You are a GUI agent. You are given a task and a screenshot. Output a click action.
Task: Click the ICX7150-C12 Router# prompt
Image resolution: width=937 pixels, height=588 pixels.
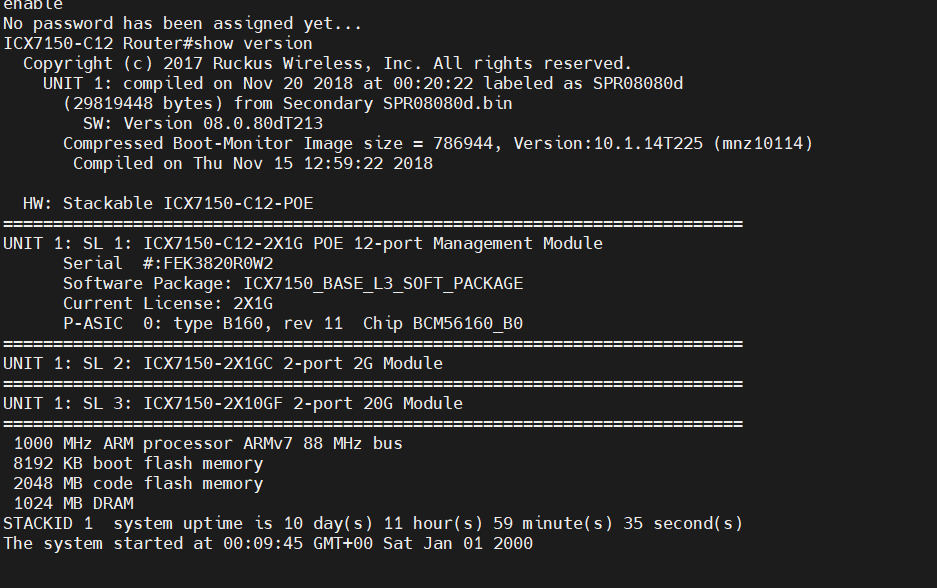(96, 43)
